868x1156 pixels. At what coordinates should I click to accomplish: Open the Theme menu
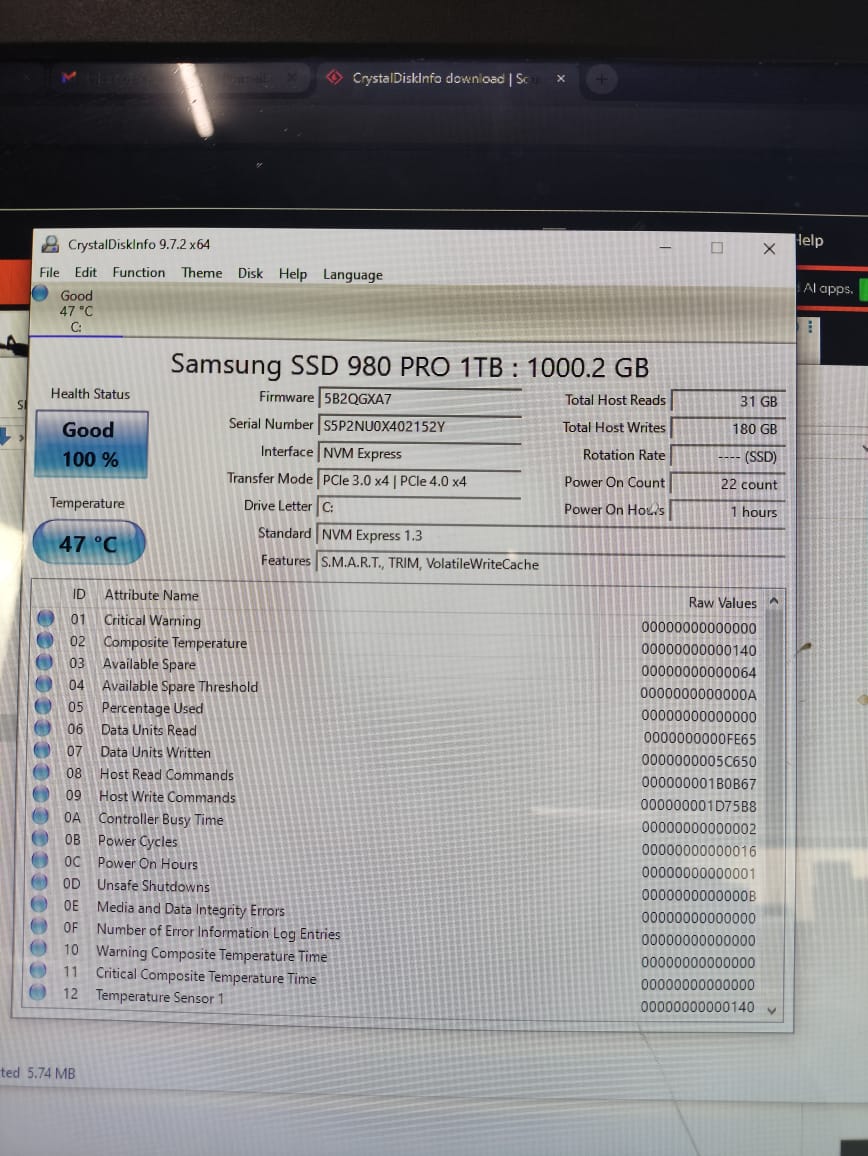[x=201, y=272]
